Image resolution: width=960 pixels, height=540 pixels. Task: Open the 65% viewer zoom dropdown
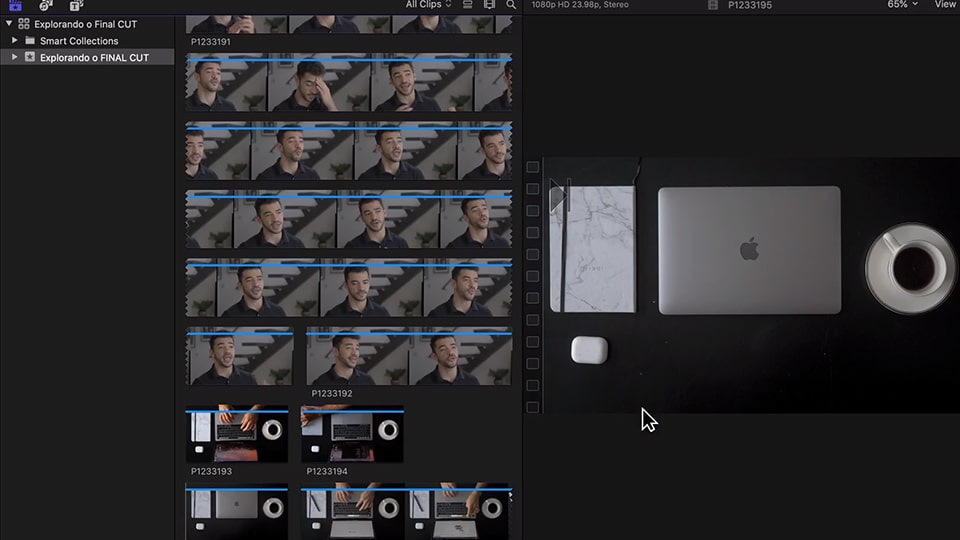click(902, 4)
